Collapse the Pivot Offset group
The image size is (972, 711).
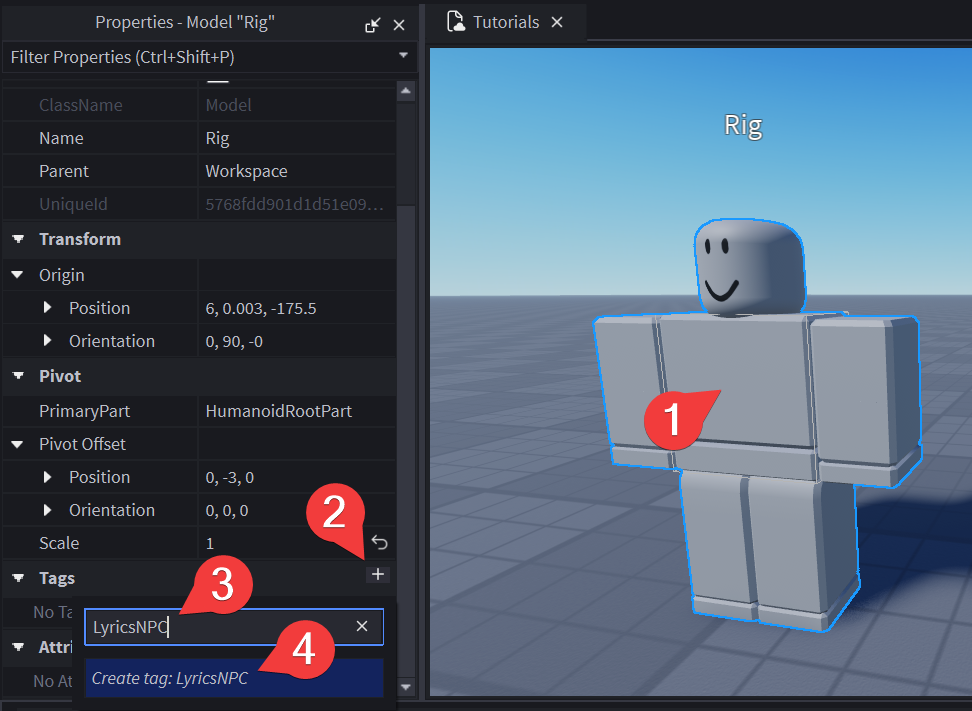(x=18, y=444)
